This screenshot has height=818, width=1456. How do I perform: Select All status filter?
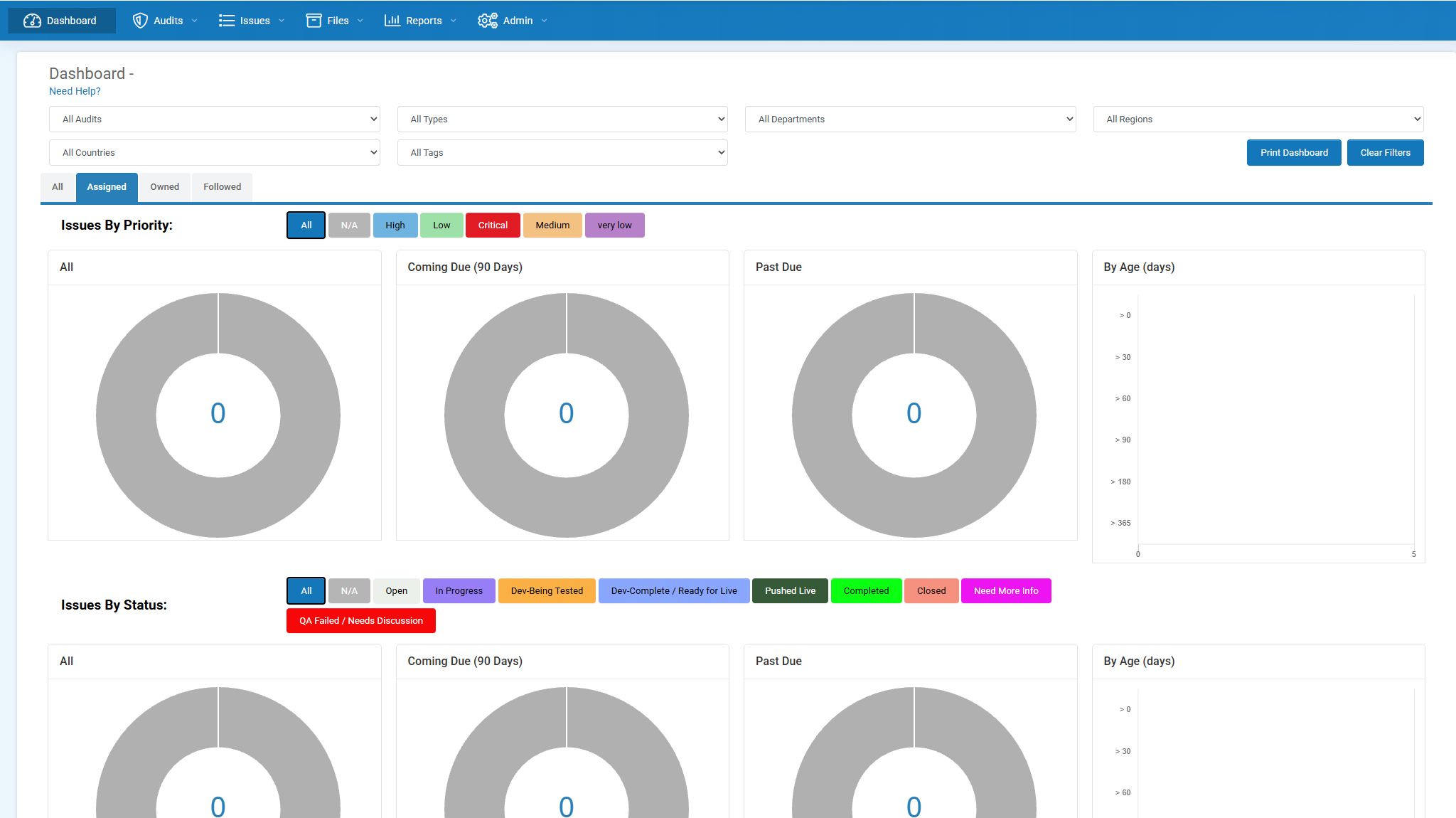pyautogui.click(x=306, y=591)
